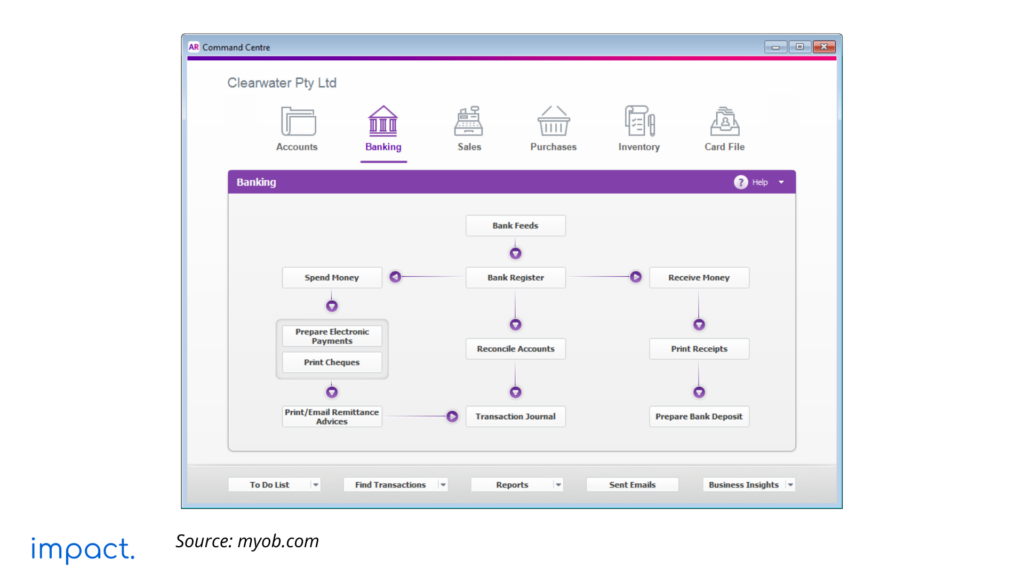Click the Find Transactions button

[391, 485]
